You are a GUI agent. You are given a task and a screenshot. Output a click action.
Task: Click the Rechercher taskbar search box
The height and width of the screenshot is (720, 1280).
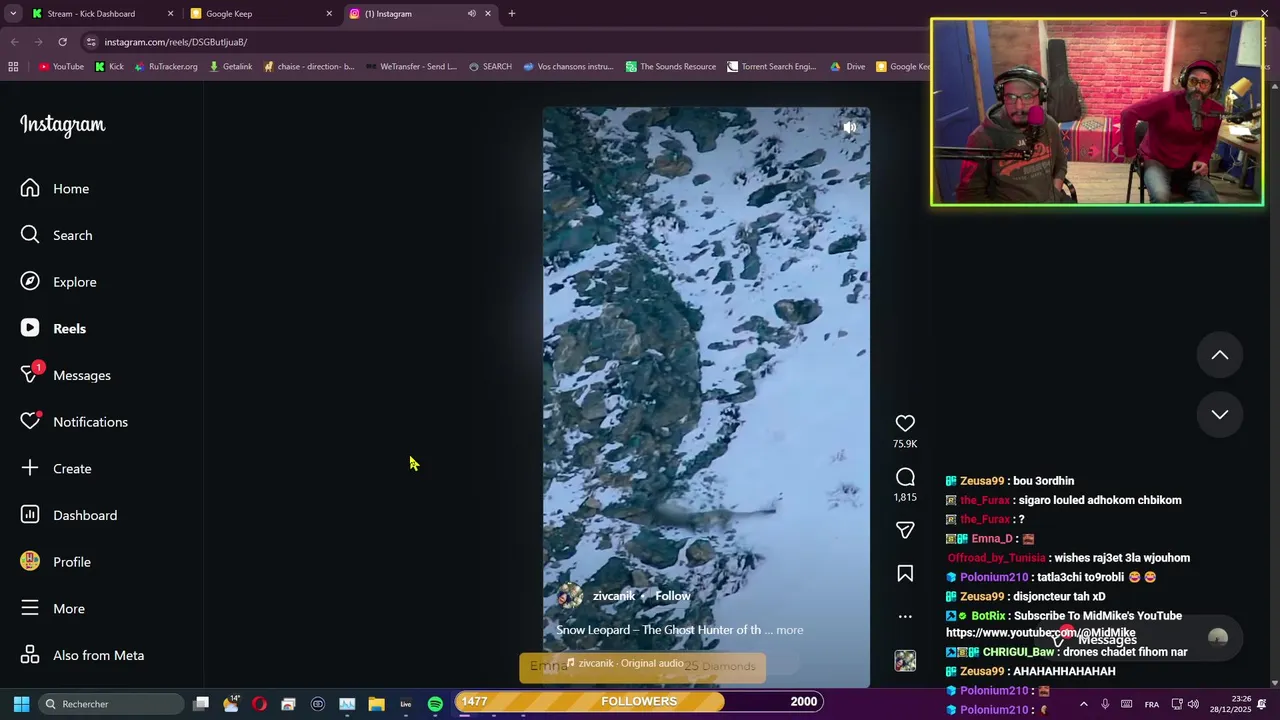click(111, 704)
